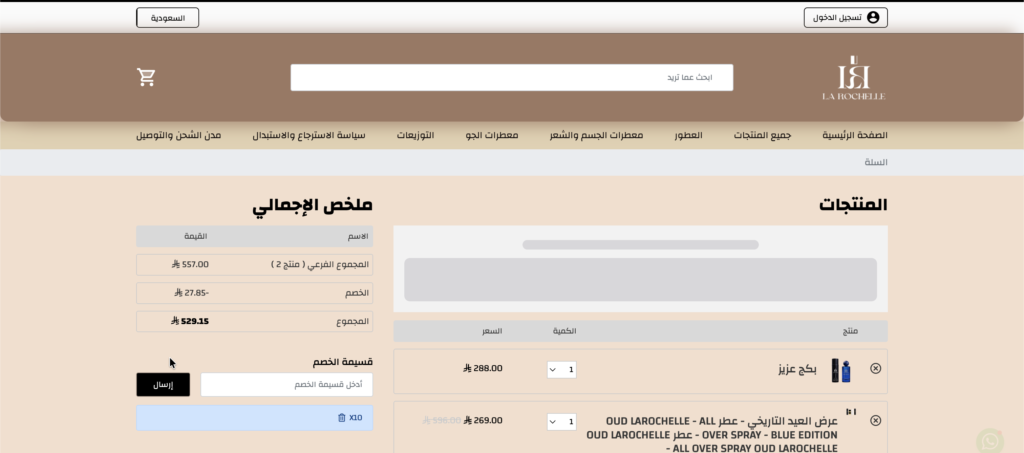Click the 529.15 total value
The image size is (1024, 453).
190,321
